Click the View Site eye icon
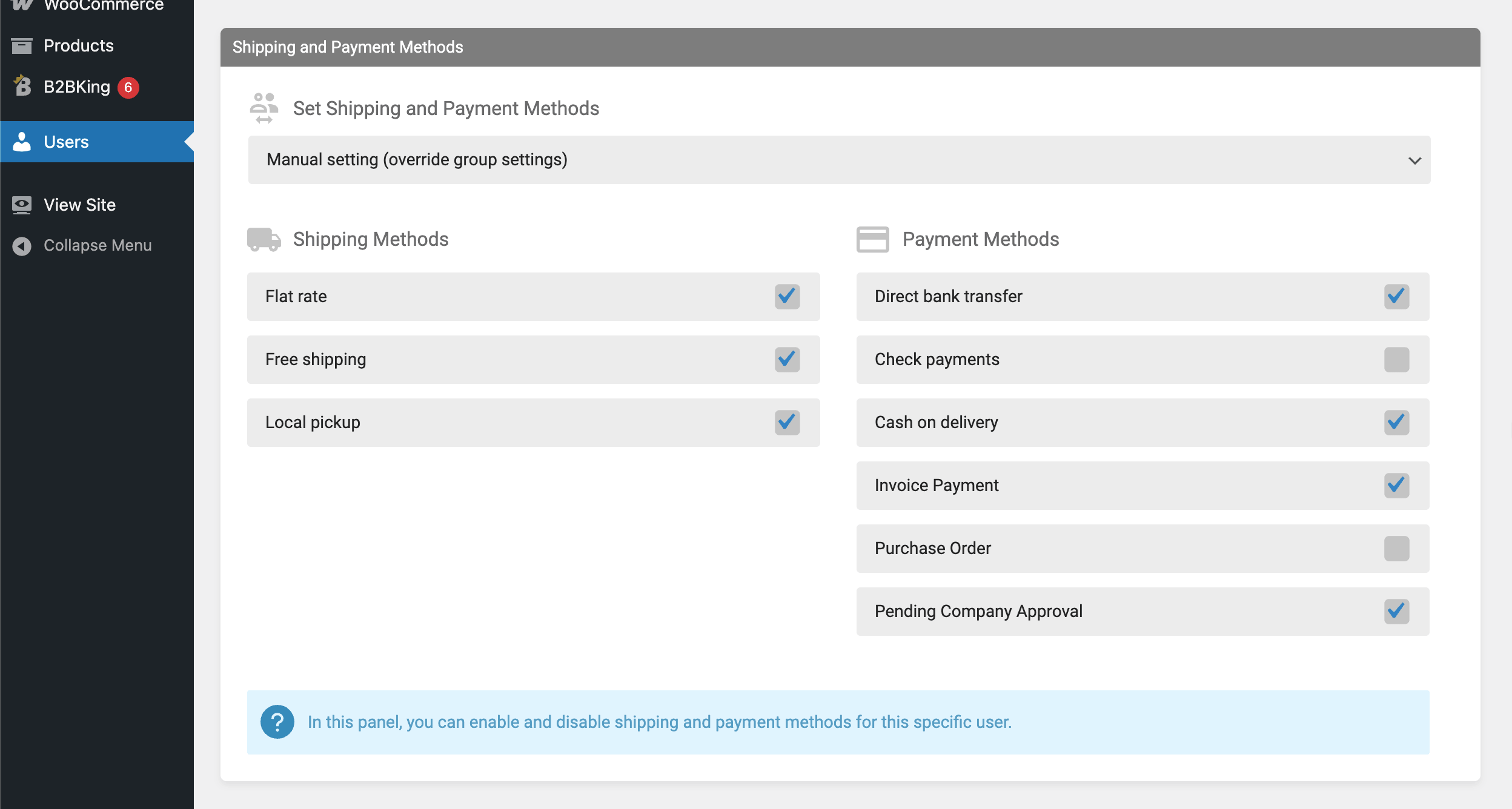 22,205
